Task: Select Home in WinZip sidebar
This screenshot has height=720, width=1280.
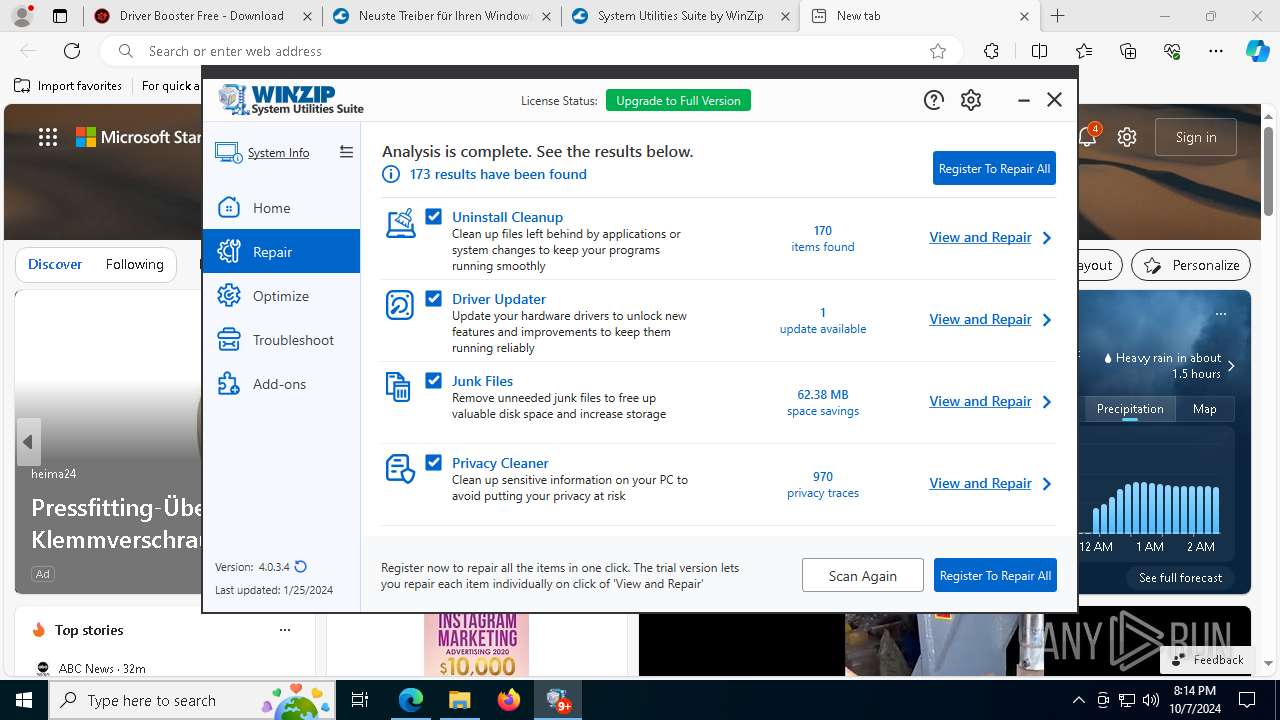Action: (281, 208)
